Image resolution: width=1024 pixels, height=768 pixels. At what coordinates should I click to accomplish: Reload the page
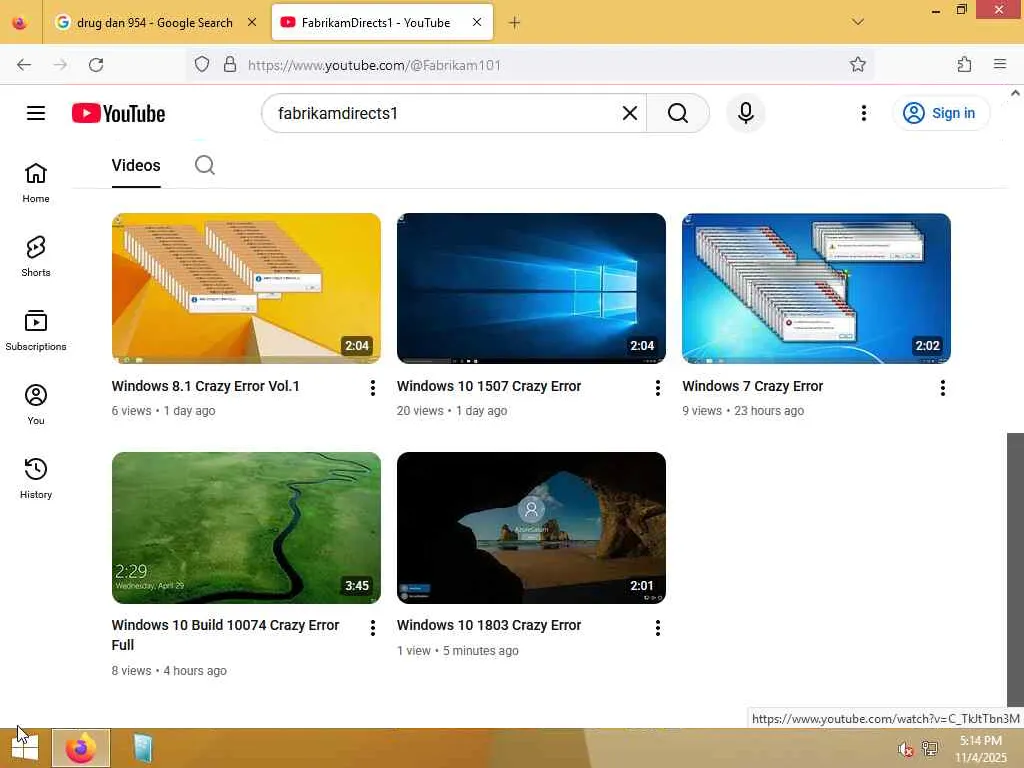point(96,65)
